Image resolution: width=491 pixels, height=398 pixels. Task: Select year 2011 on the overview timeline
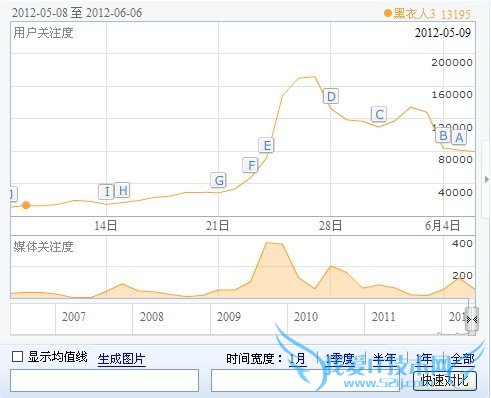383,316
